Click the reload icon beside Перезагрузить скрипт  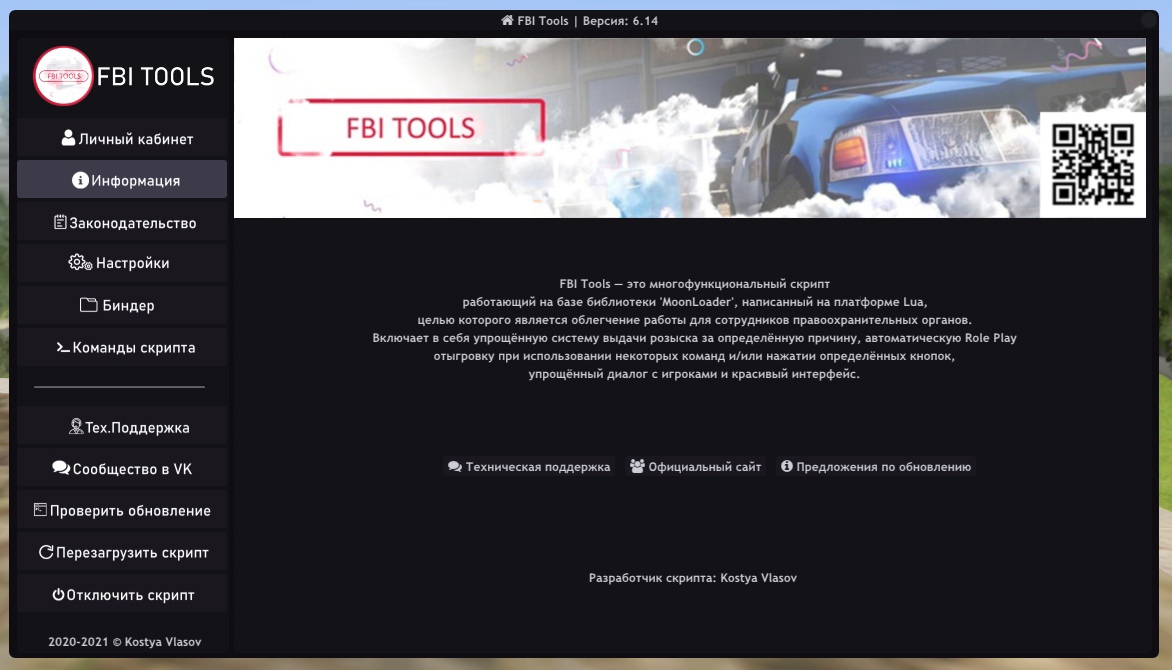tap(46, 552)
